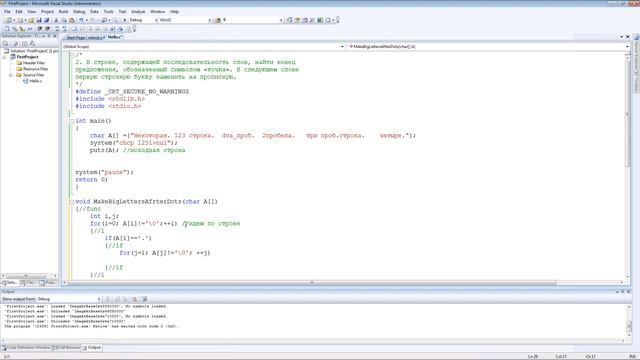640x360 pixels.
Task: Click the Paste clipboard icon
Action: click(72, 20)
